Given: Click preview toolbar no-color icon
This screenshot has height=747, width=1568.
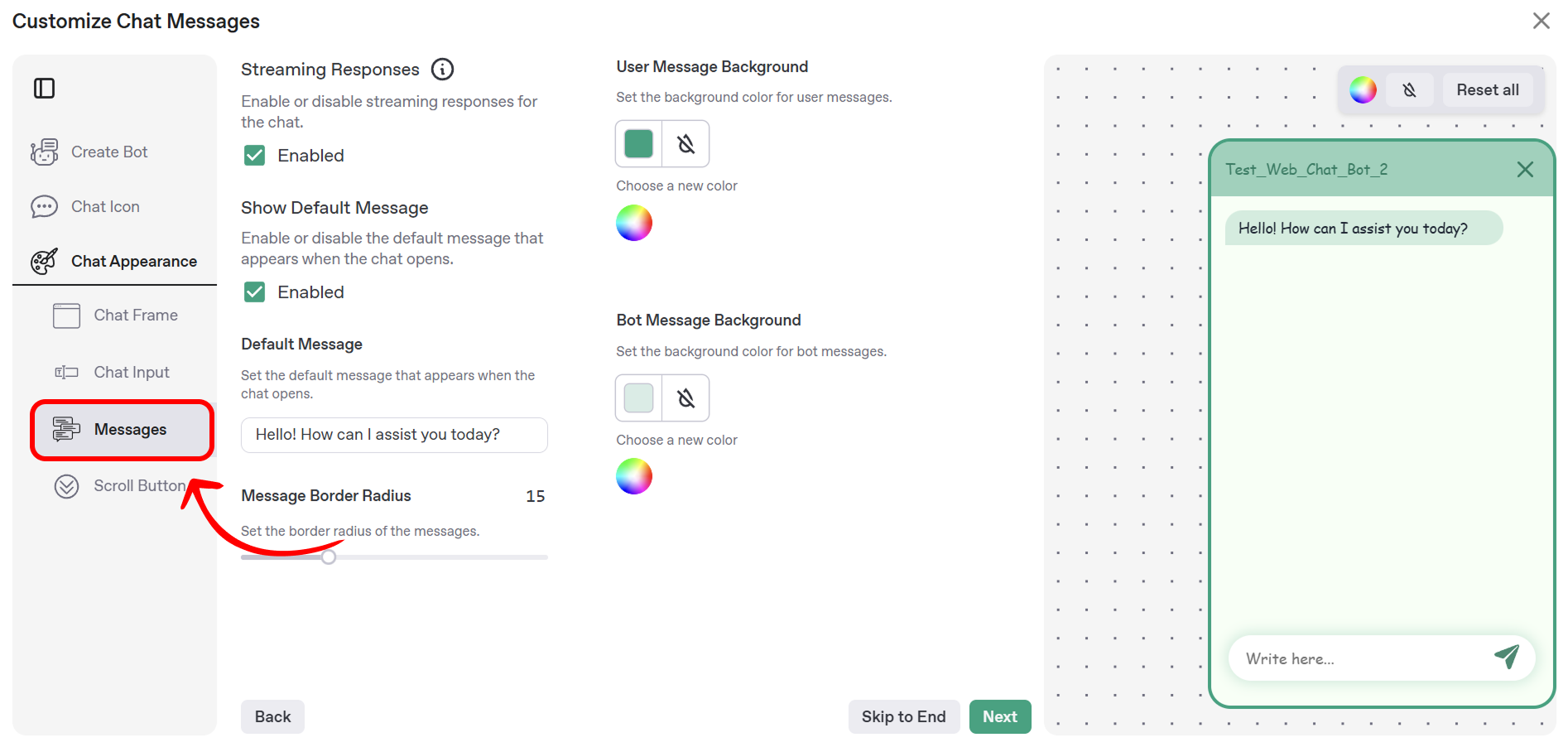Looking at the screenshot, I should [x=1410, y=89].
